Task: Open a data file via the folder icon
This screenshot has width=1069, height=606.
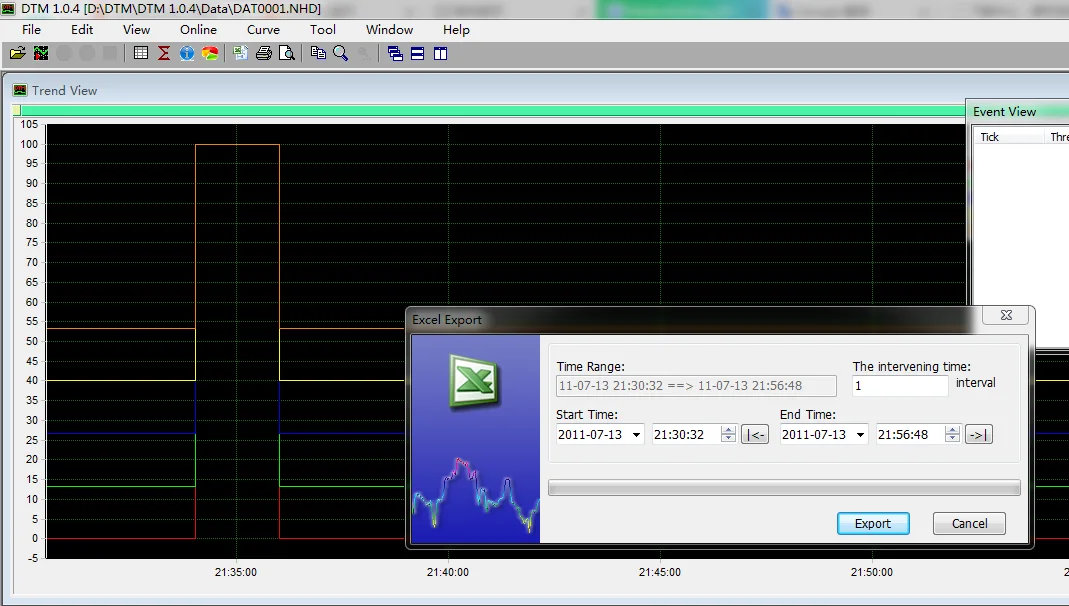Action: (18, 53)
